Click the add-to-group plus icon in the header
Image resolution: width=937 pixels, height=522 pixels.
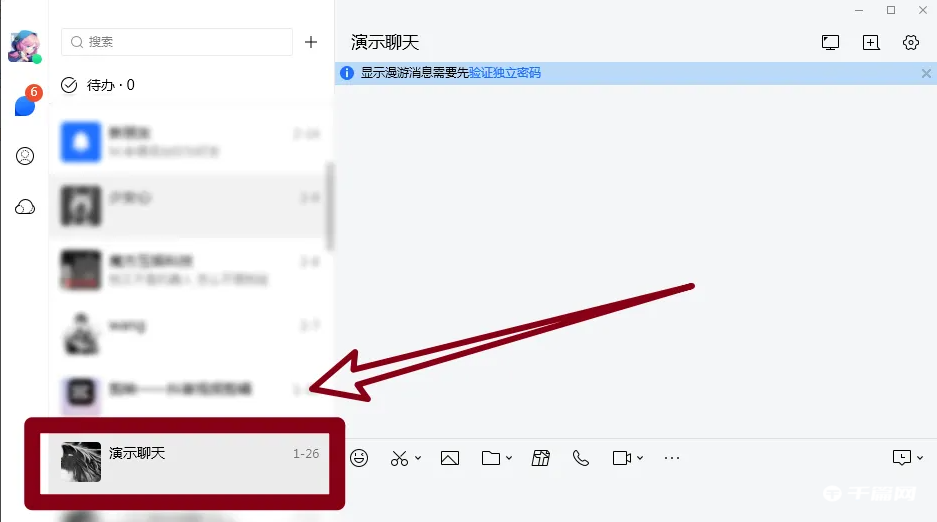tap(871, 42)
